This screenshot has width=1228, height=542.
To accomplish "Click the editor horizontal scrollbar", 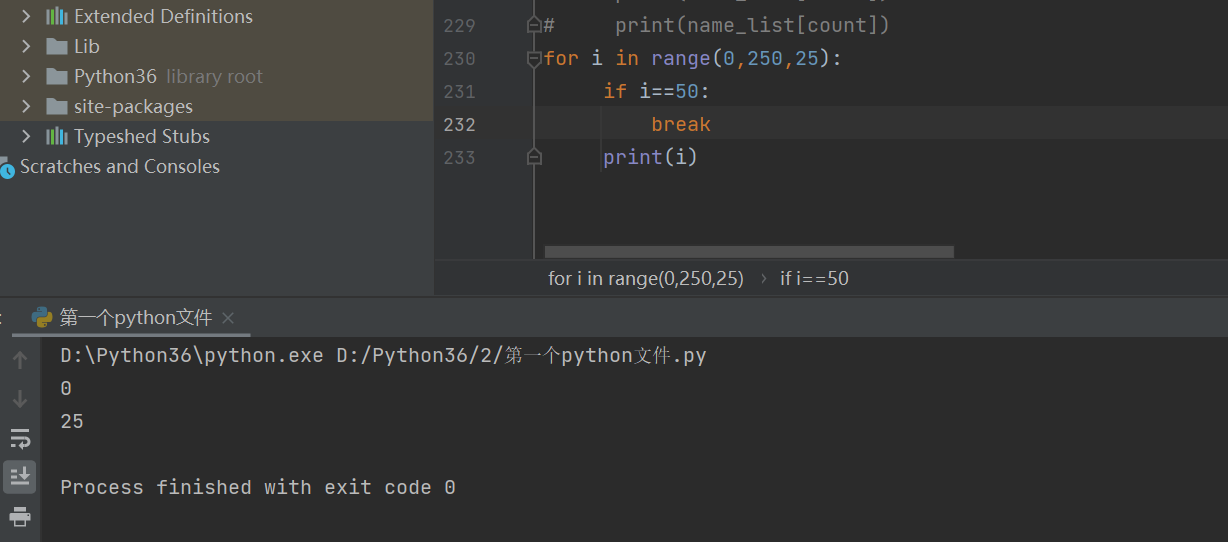I will click(x=748, y=252).
